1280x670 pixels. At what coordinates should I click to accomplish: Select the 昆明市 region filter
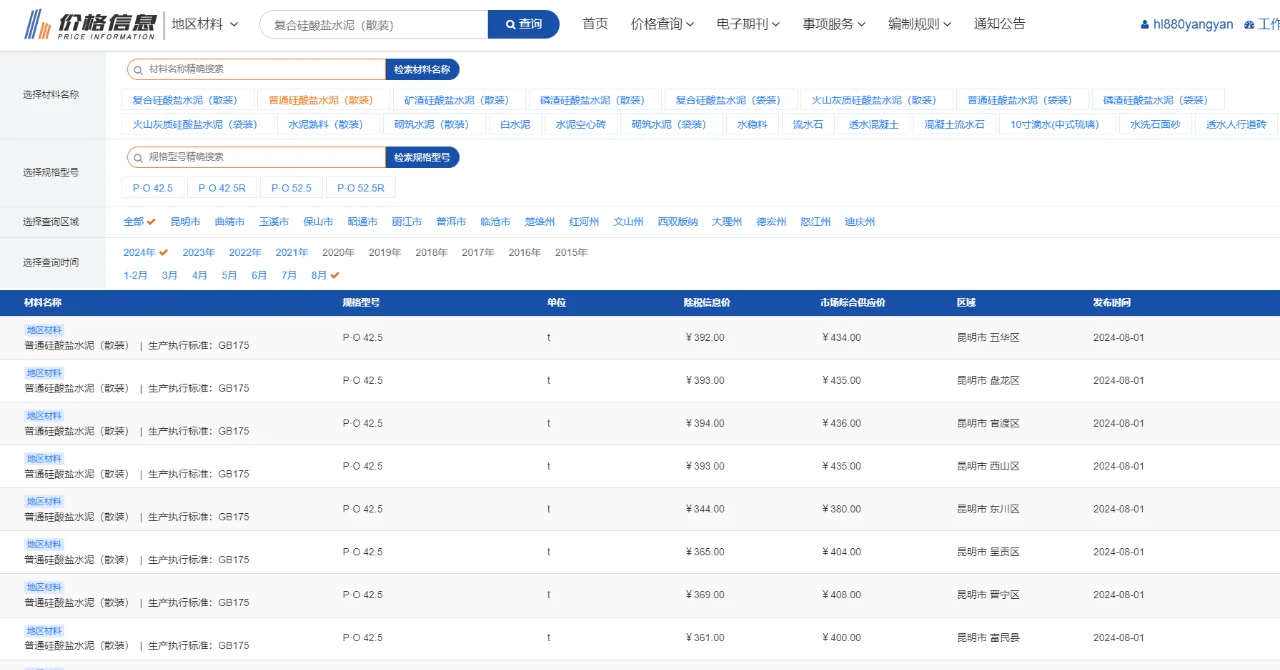tap(184, 221)
